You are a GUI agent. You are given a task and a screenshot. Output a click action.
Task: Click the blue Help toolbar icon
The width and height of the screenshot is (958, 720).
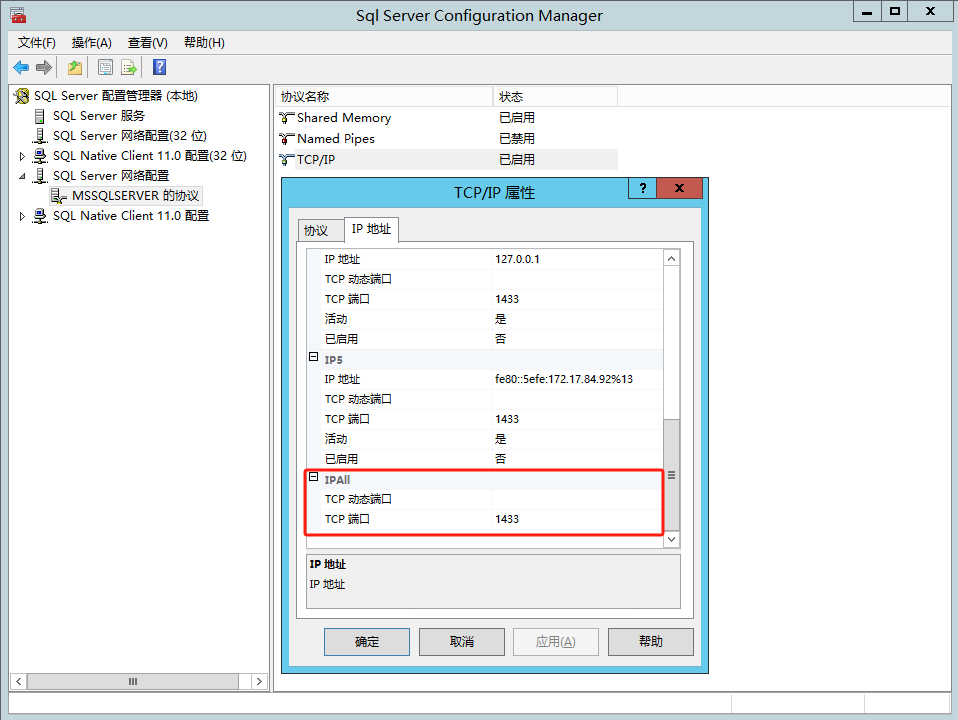(159, 67)
